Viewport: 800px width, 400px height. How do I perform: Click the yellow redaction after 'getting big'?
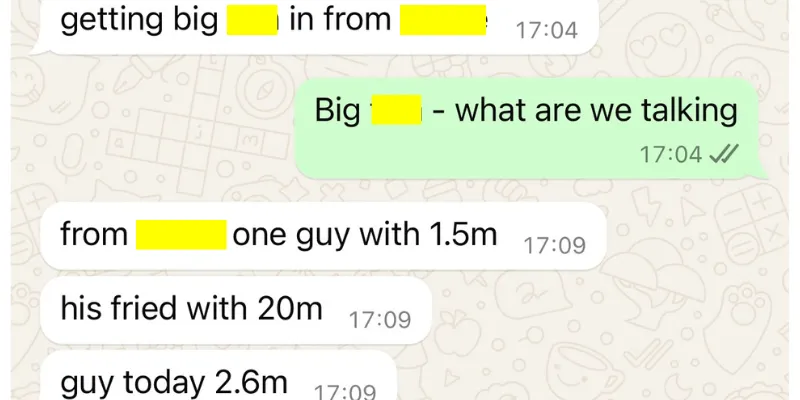[x=252, y=20]
